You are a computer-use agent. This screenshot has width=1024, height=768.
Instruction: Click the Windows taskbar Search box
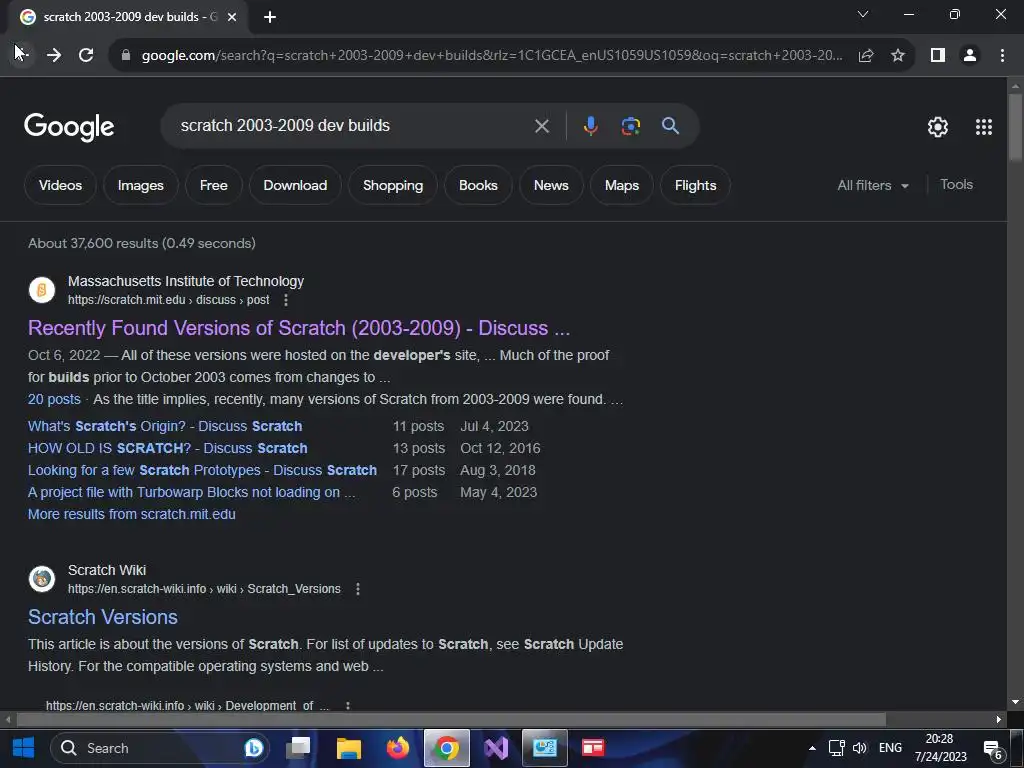(159, 748)
